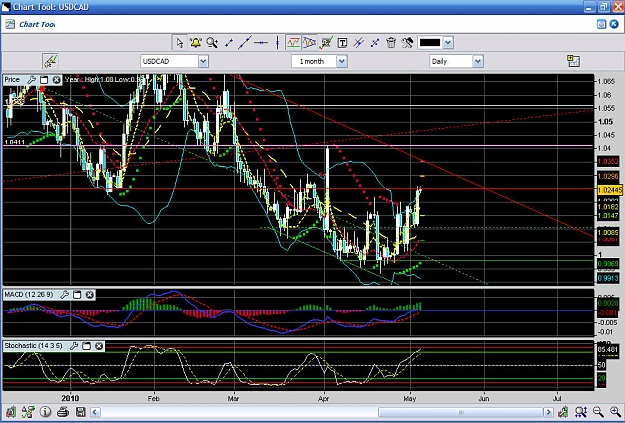Open the USDCAD symbol dropdown
This screenshot has height=423, width=625.
point(203,61)
